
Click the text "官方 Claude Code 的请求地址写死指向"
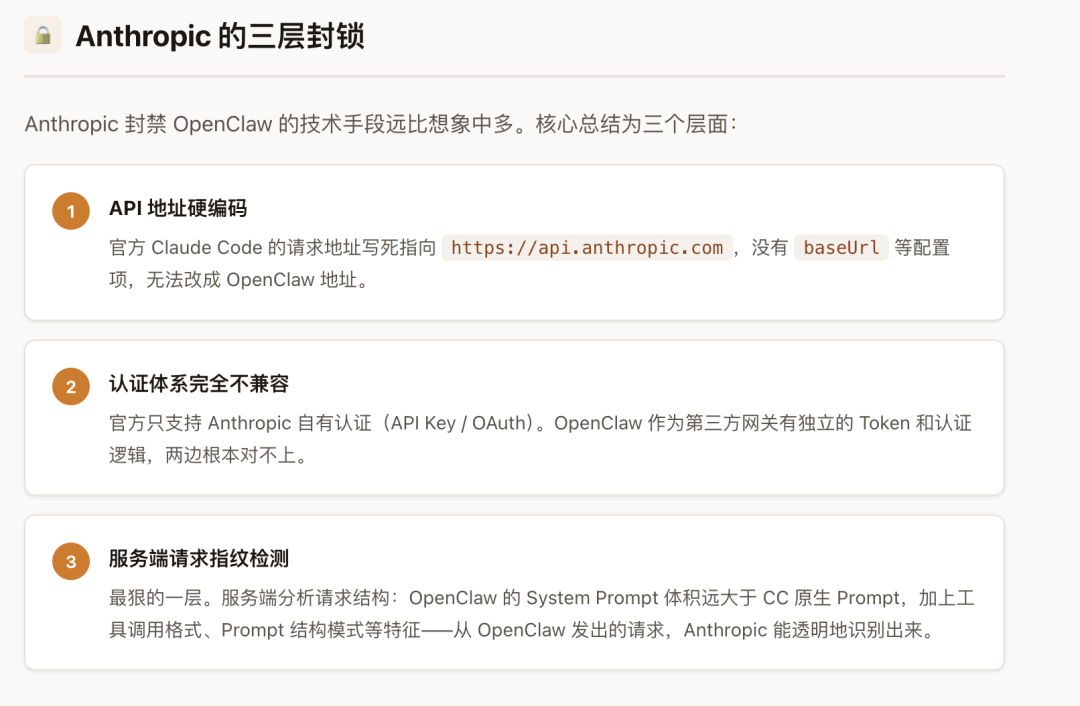(x=272, y=248)
